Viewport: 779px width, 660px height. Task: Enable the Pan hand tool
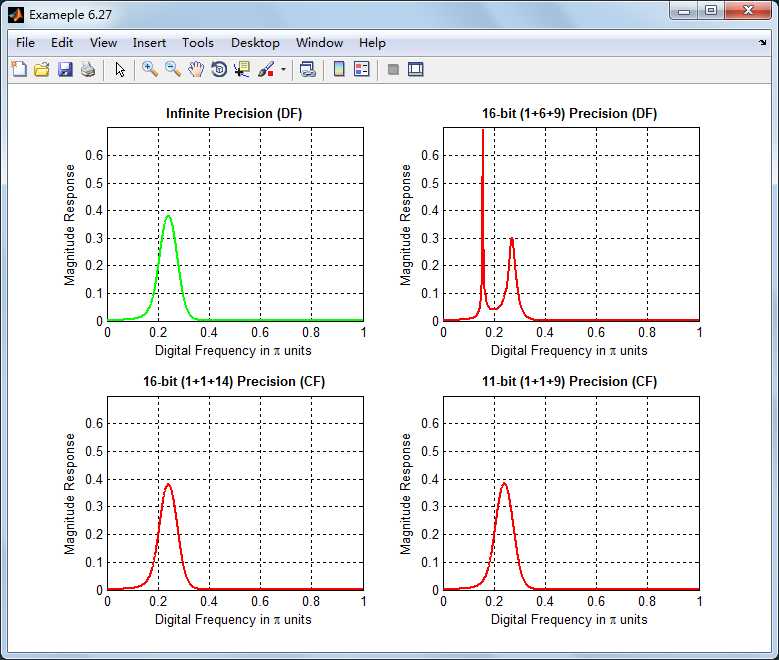(x=196, y=69)
